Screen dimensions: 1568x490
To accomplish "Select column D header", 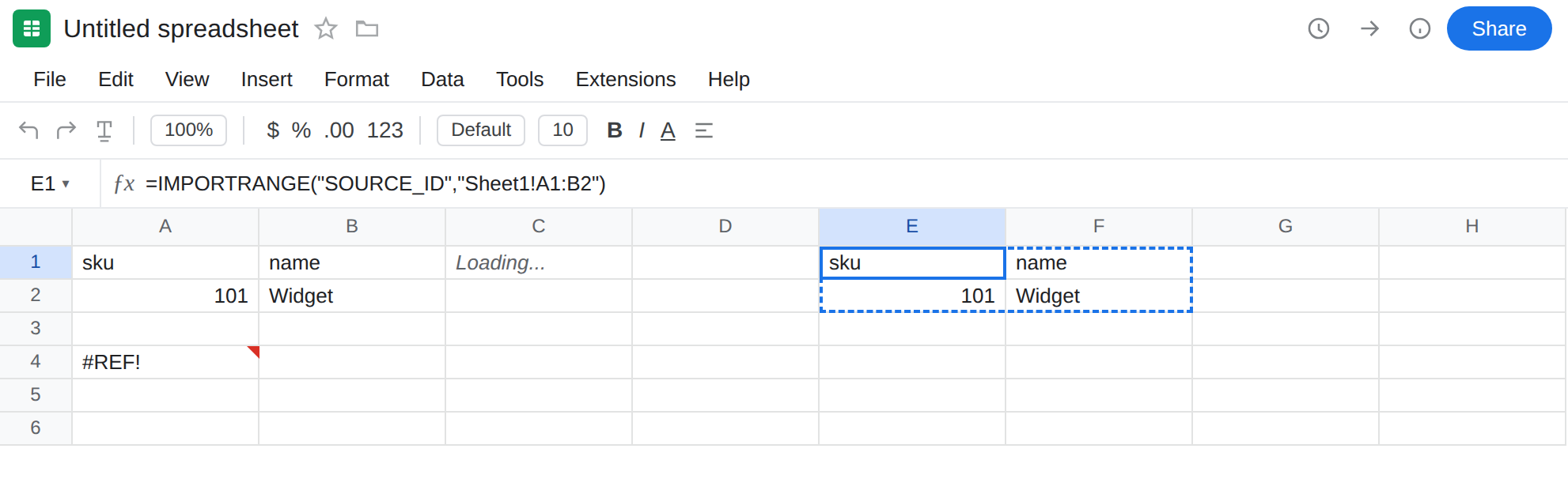I will click(x=725, y=227).
